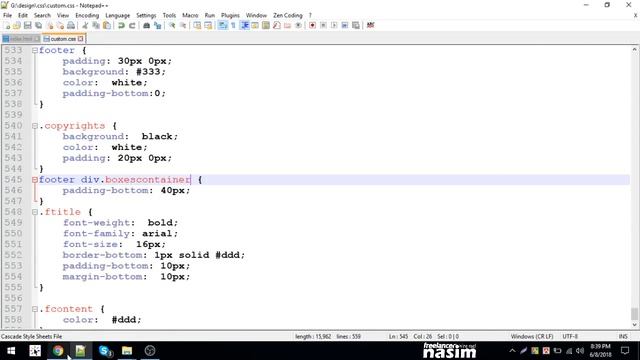This screenshot has width=640, height=360.
Task: Click the Zoom In toolbar icon
Action: (172, 25)
